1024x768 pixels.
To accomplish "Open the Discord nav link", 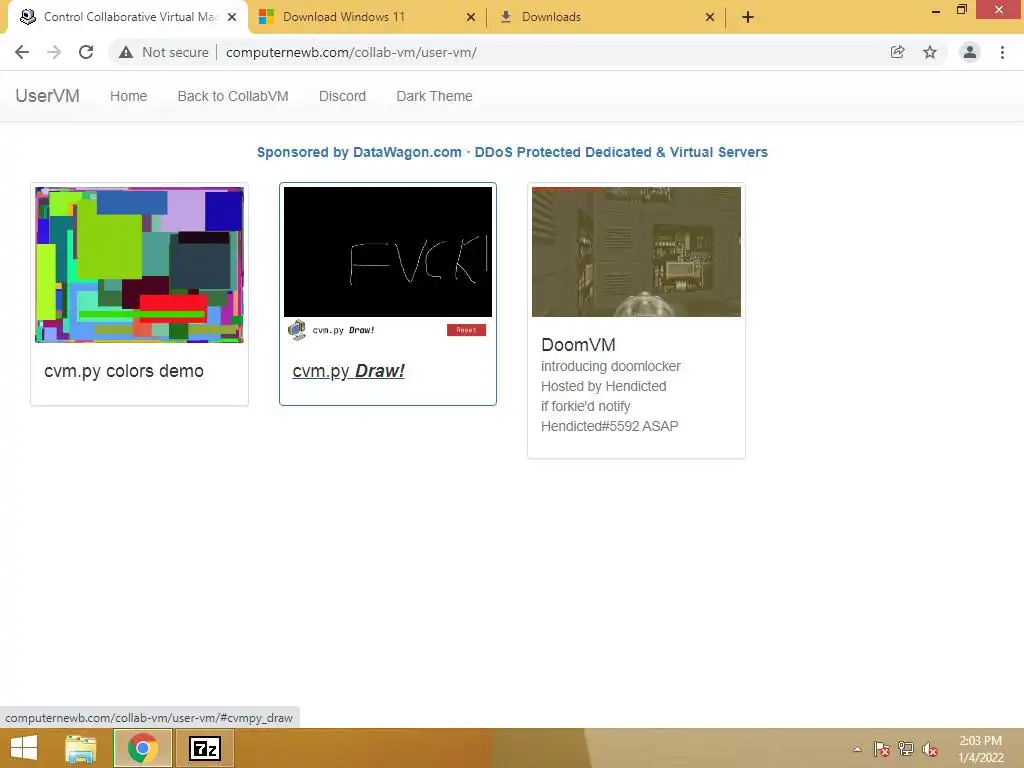I will pyautogui.click(x=342, y=96).
